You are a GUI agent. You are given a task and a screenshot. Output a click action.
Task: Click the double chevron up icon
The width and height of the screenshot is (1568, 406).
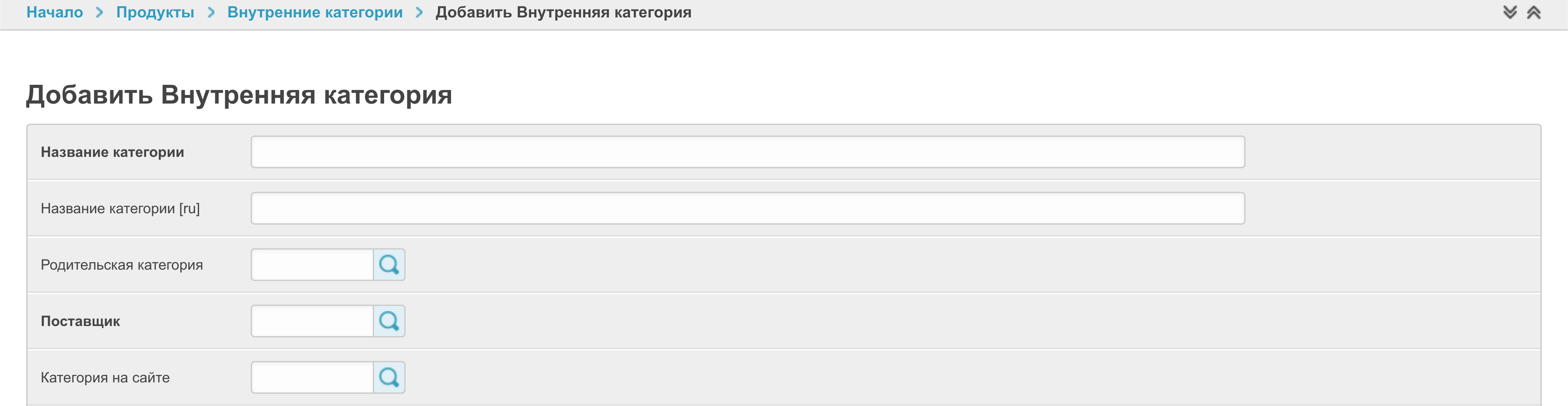click(x=1534, y=12)
